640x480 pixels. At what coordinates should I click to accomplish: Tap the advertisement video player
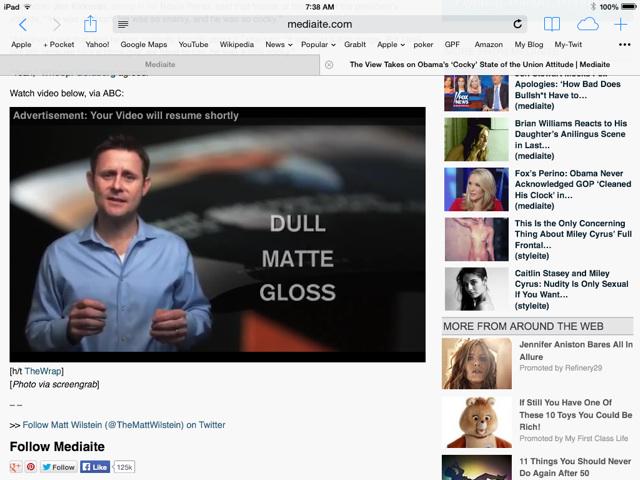pyautogui.click(x=218, y=235)
